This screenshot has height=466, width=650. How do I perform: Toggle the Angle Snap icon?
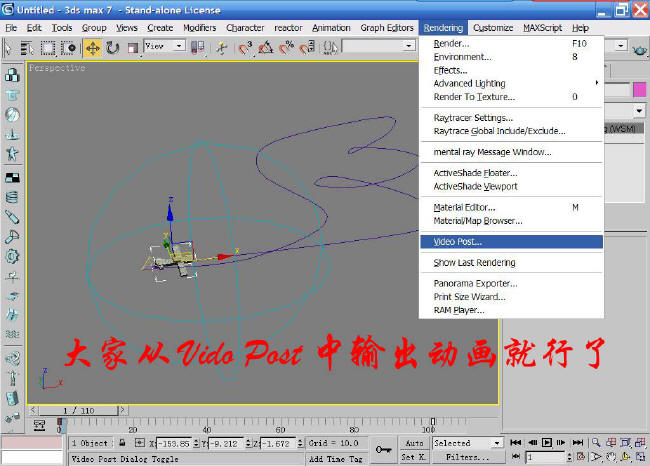[266, 48]
